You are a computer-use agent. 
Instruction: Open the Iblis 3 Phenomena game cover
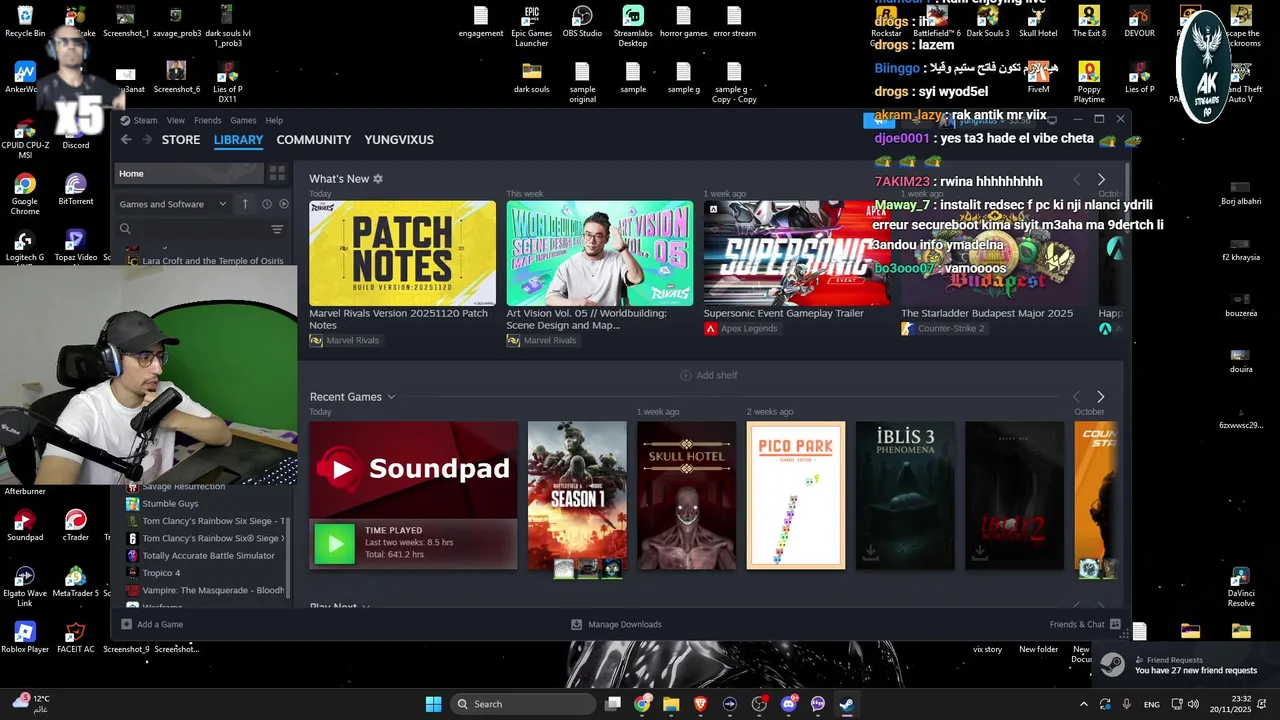tap(905, 495)
